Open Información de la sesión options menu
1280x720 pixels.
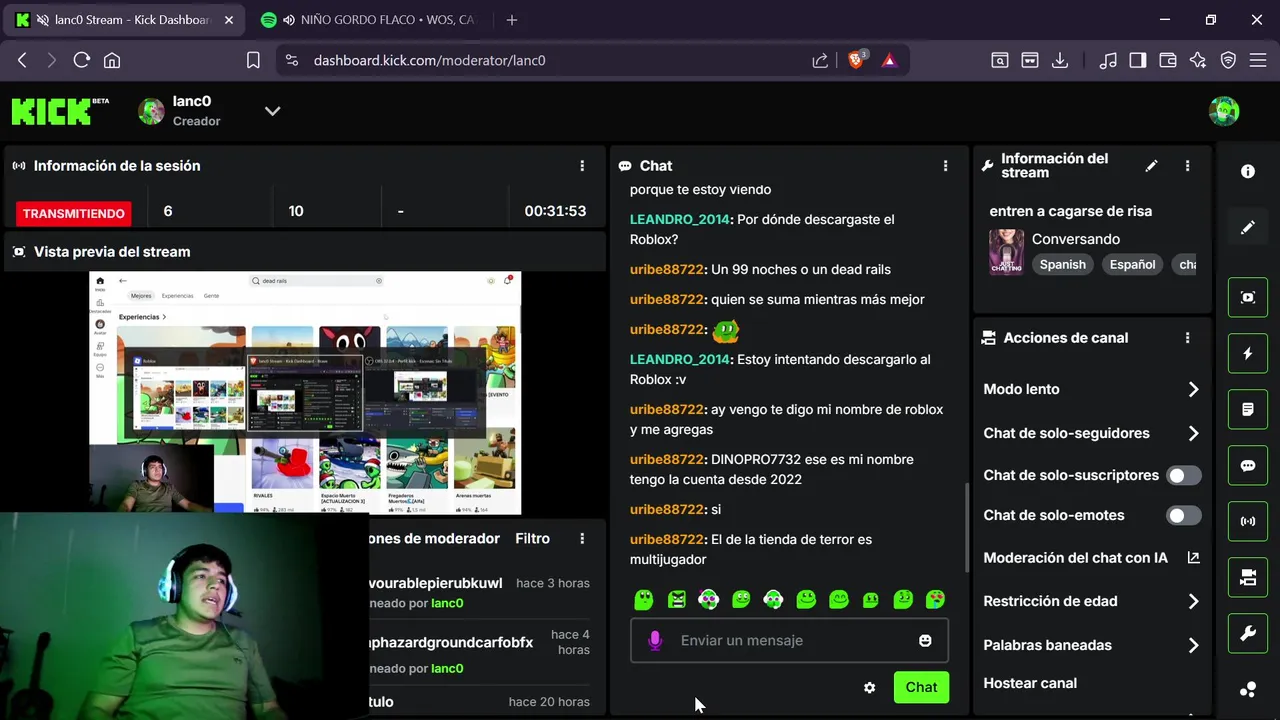click(x=582, y=166)
